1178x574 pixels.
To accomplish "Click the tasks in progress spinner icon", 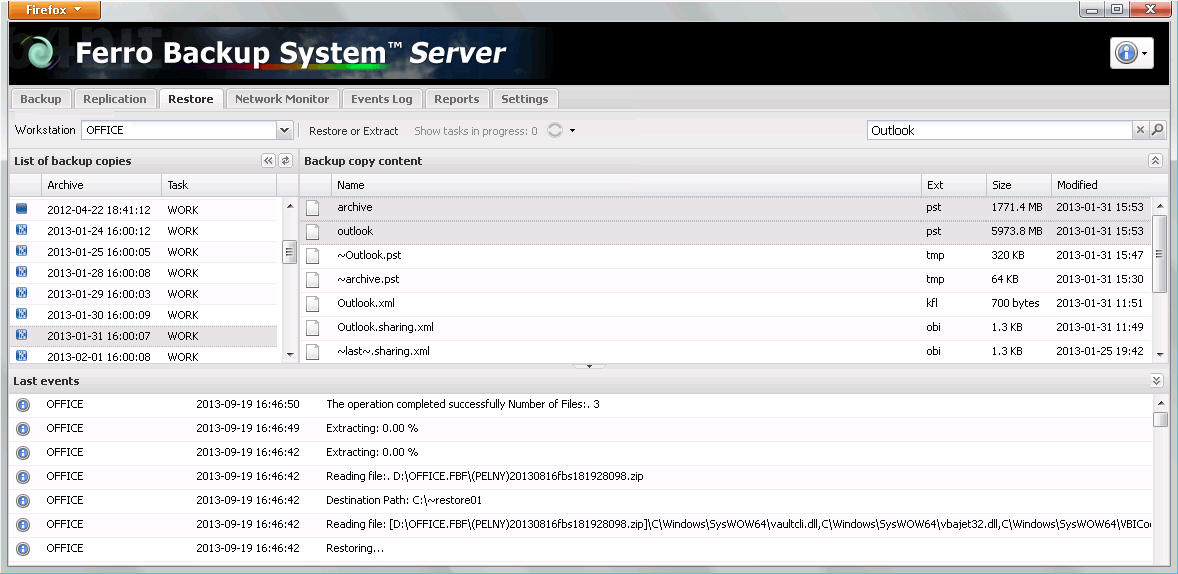I will [555, 131].
